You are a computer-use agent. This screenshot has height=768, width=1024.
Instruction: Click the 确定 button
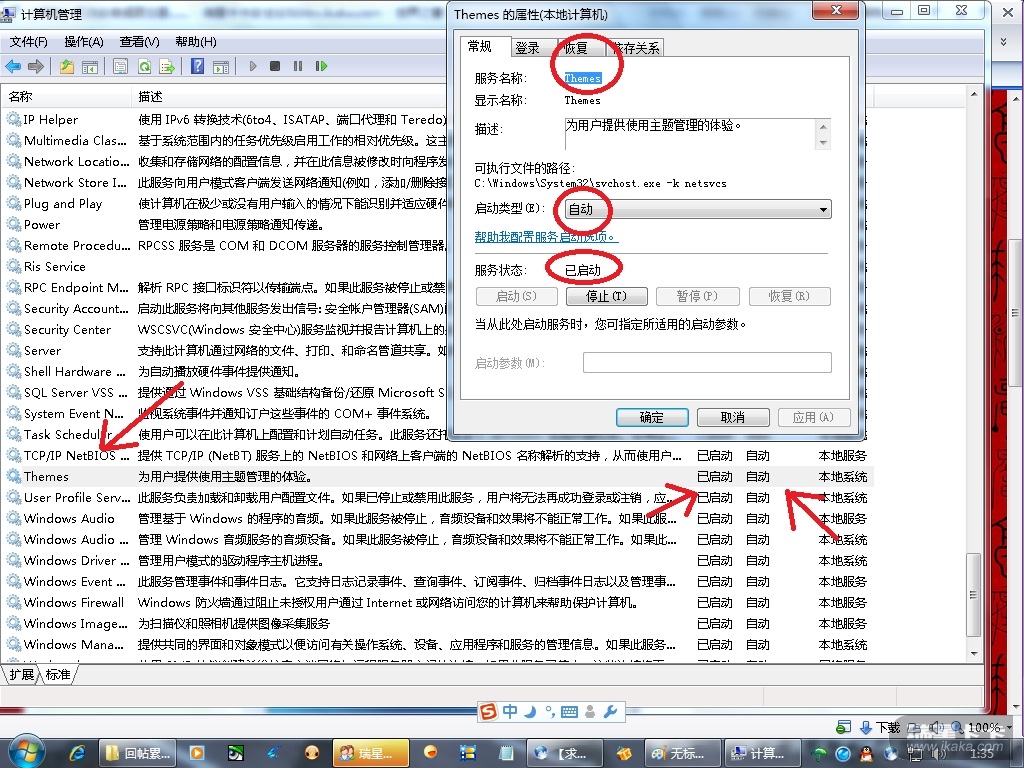(652, 417)
